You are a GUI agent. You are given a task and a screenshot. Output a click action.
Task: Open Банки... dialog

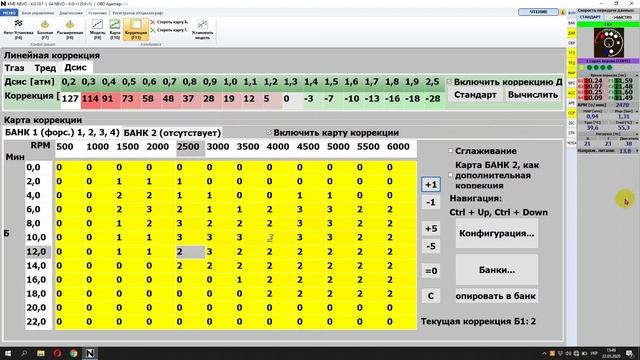497,270
